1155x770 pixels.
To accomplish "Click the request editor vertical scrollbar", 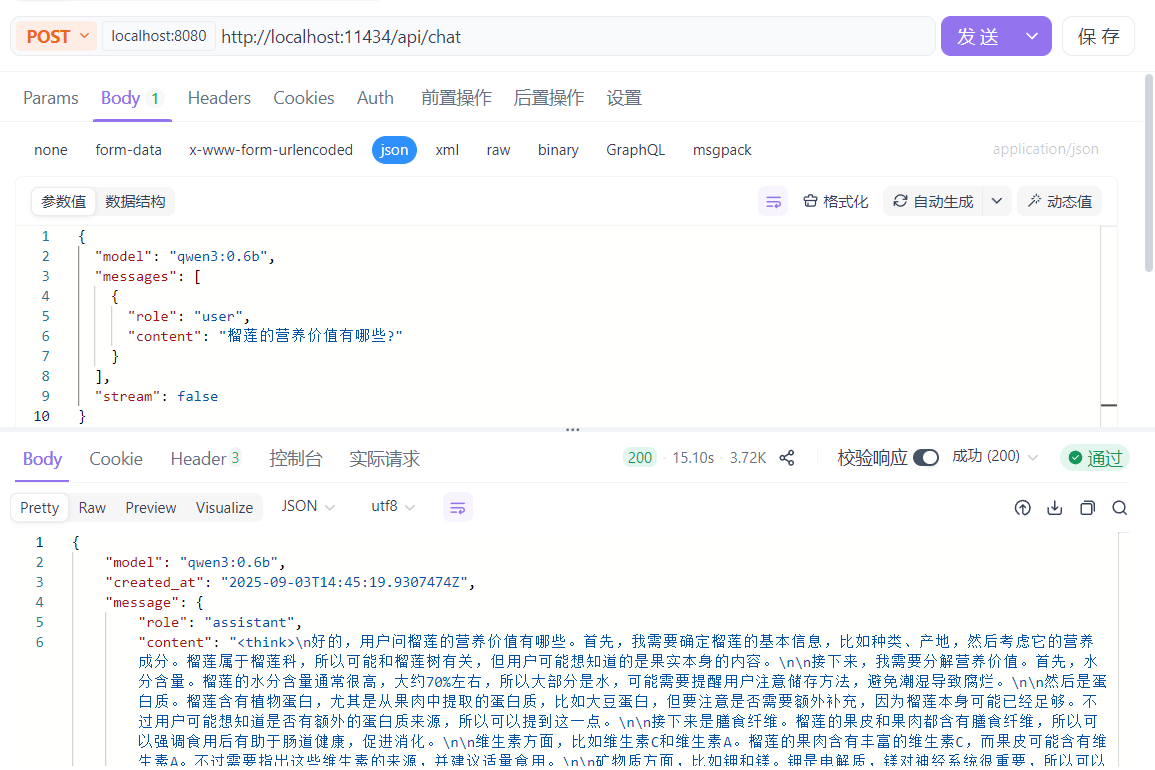I will click(x=1109, y=326).
